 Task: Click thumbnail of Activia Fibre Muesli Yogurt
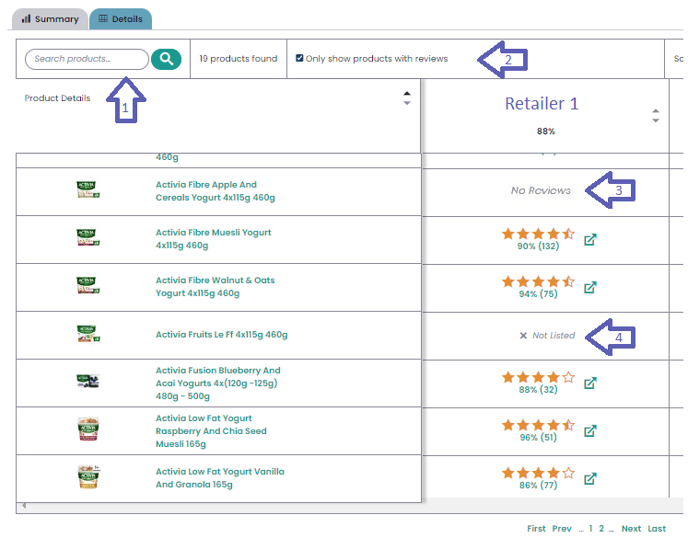[88, 237]
